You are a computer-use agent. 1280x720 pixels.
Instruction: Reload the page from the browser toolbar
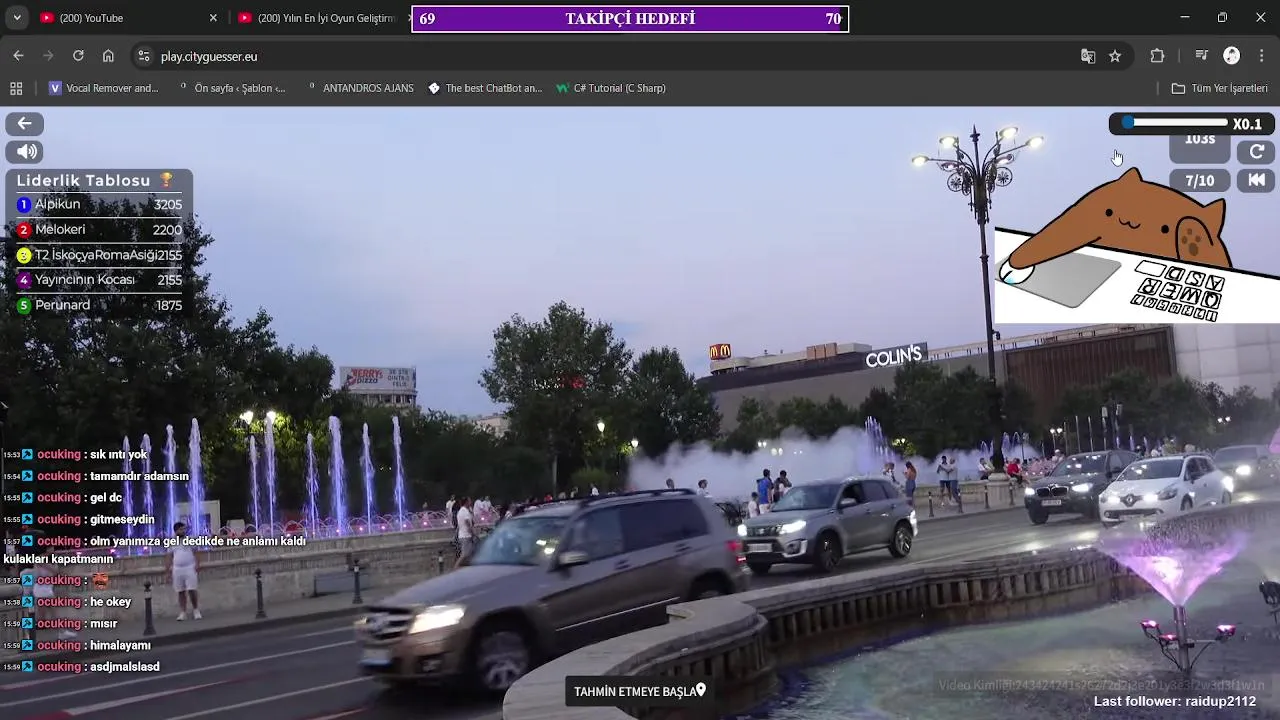[x=78, y=56]
